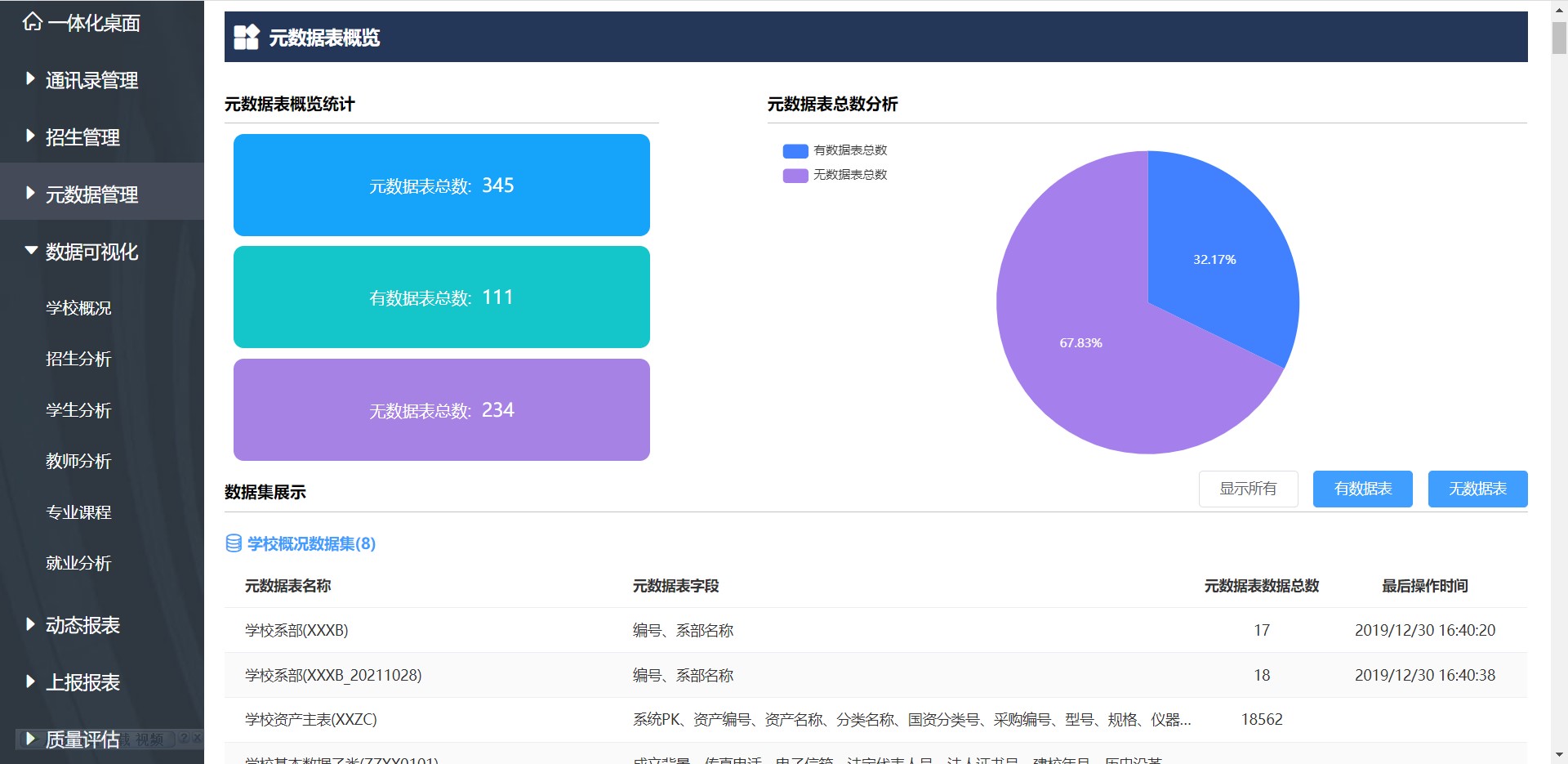The width and height of the screenshot is (1568, 764).
Task: Select the 学校系部(XXXB) table row name
Action: pos(296,630)
